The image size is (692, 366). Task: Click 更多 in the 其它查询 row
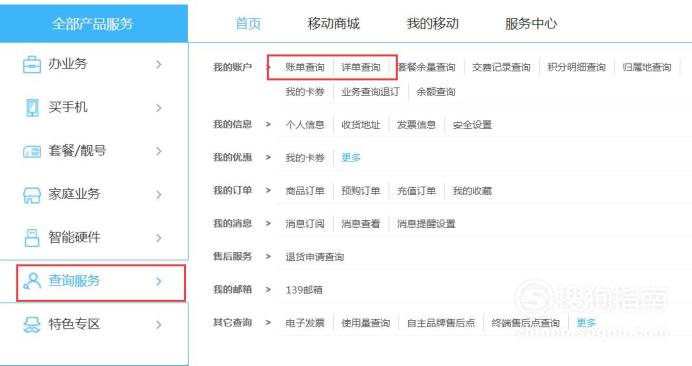(586, 323)
